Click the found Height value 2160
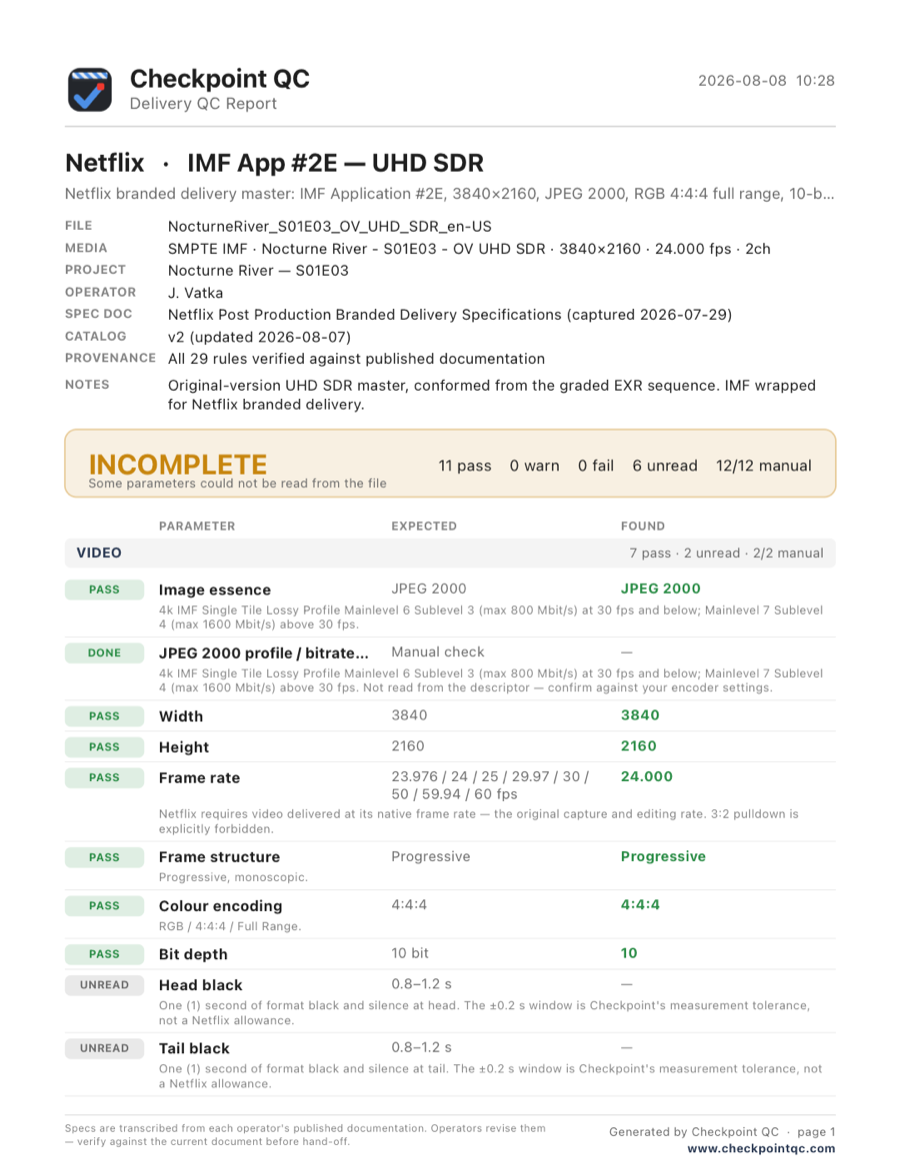 [638, 746]
